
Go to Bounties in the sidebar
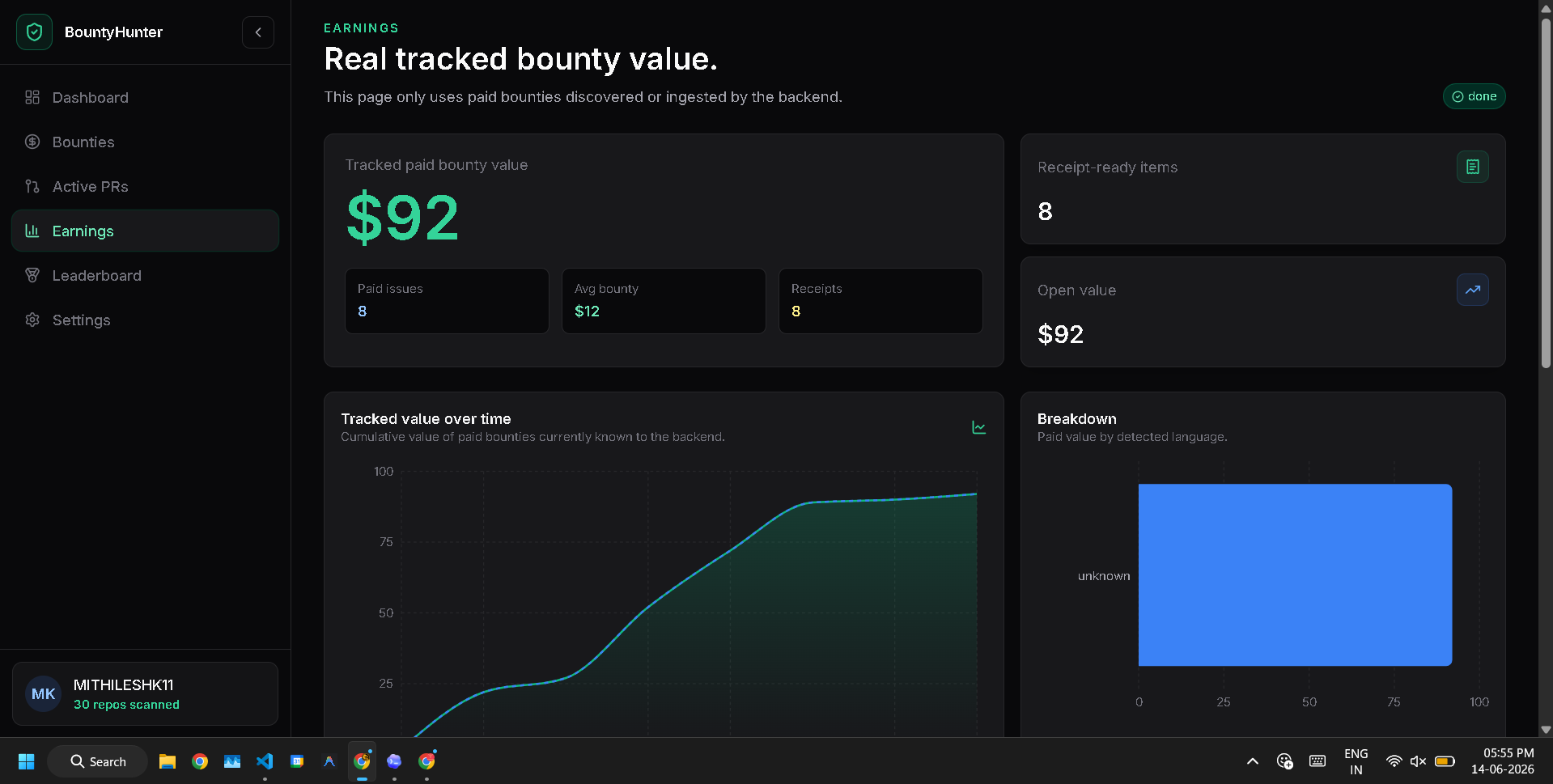(x=145, y=142)
